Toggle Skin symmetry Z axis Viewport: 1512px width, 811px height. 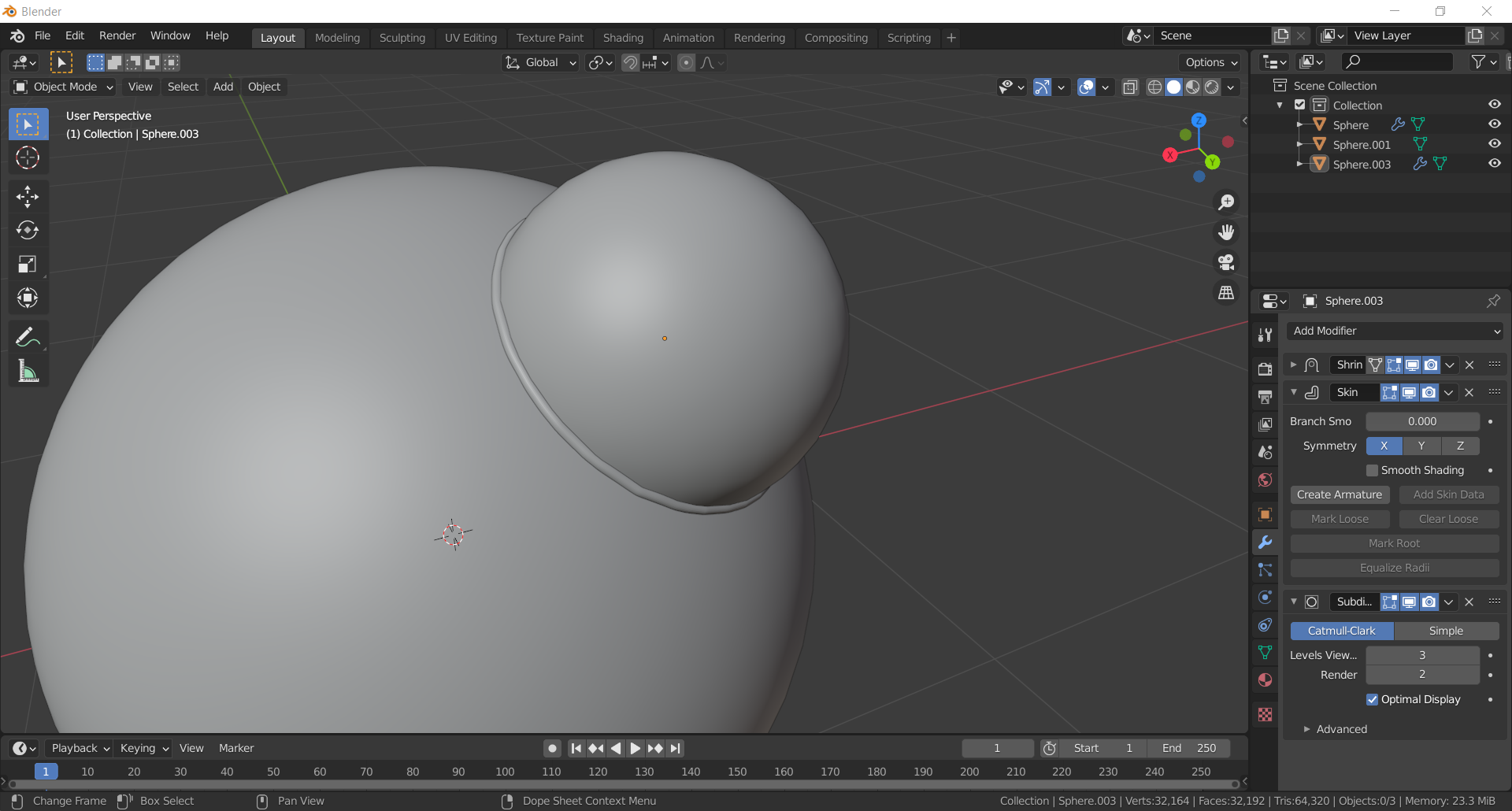click(x=1460, y=446)
